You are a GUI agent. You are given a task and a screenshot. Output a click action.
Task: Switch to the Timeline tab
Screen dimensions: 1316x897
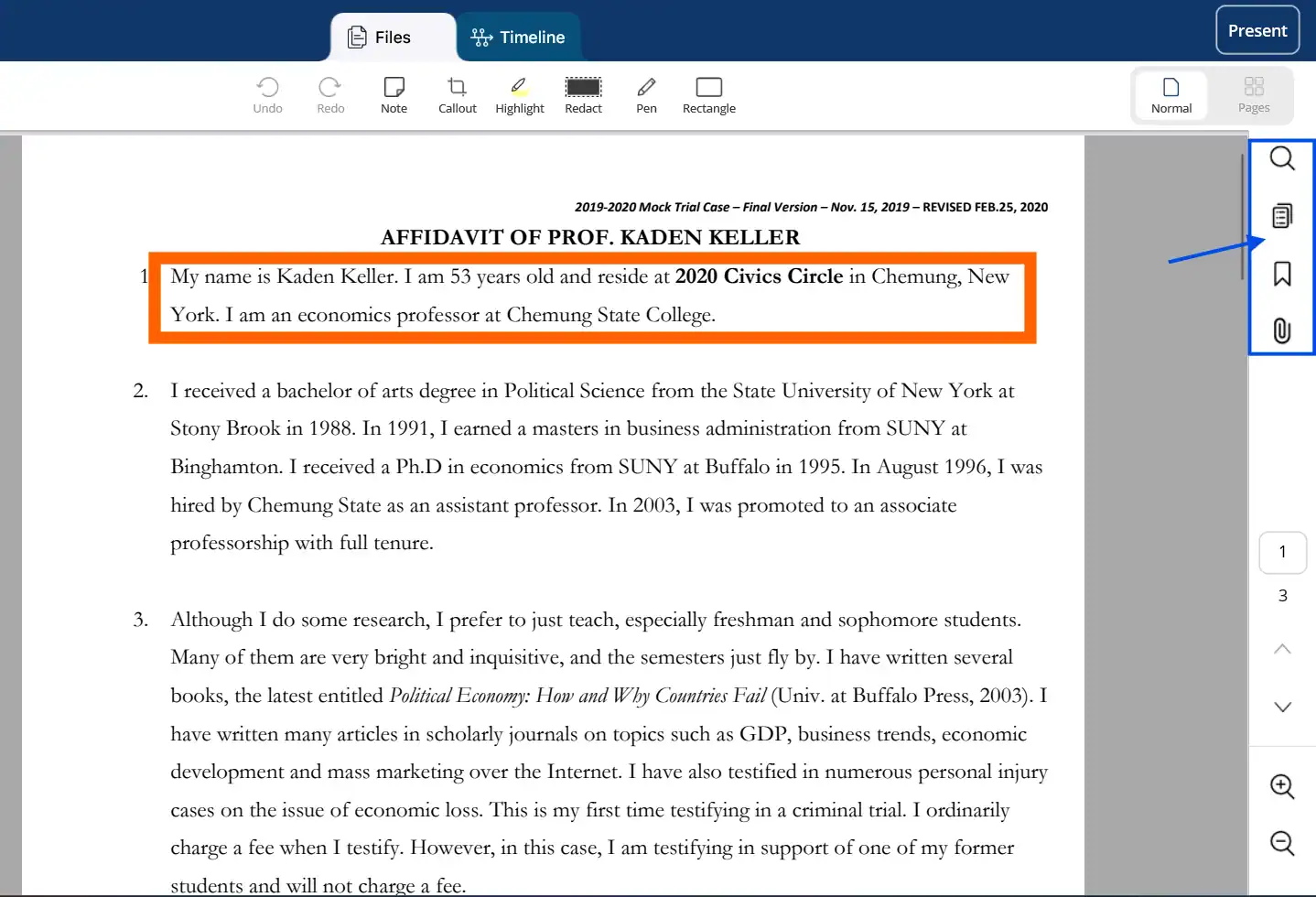click(x=518, y=38)
